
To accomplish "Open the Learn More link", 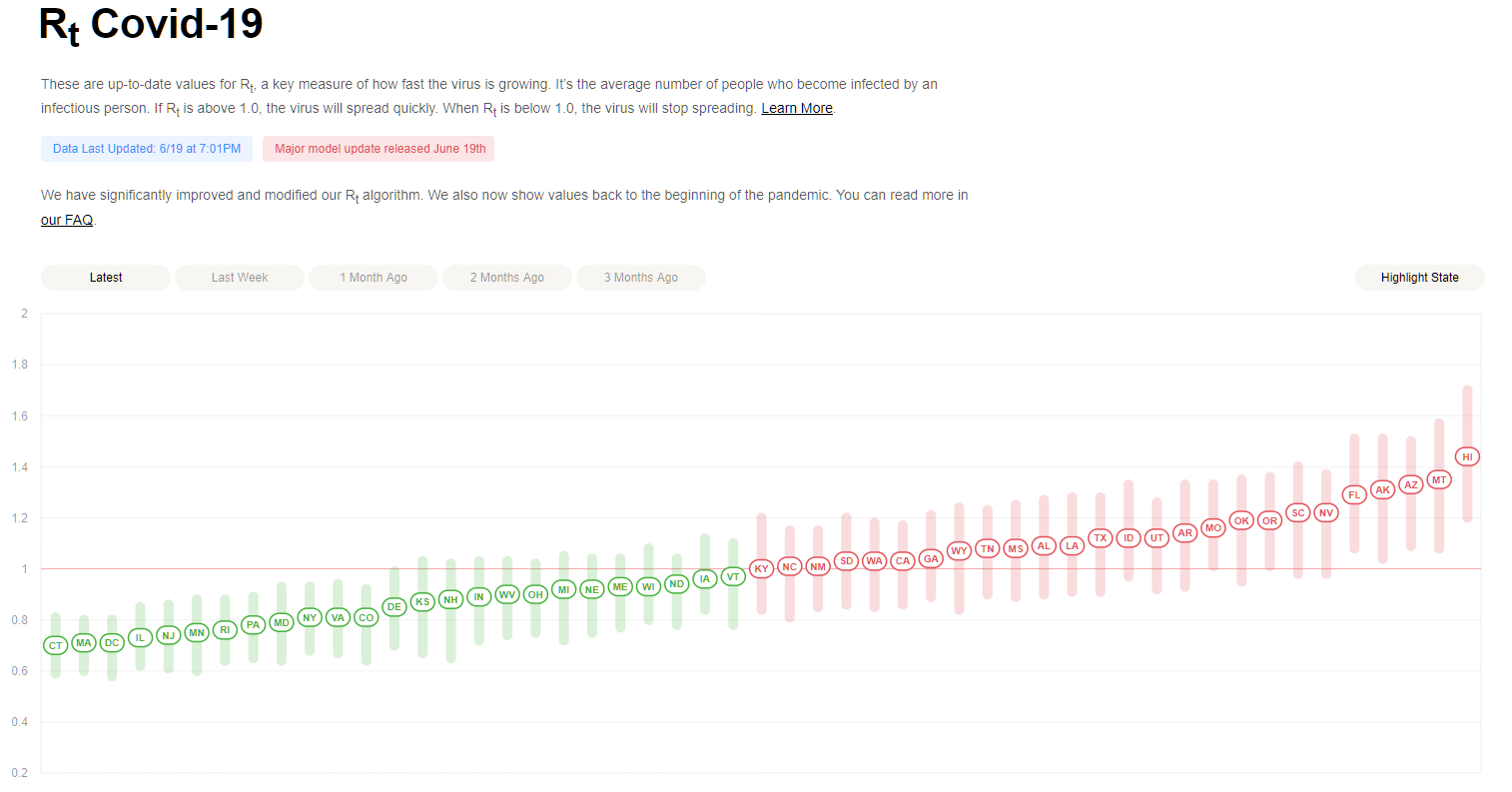I will (x=797, y=108).
